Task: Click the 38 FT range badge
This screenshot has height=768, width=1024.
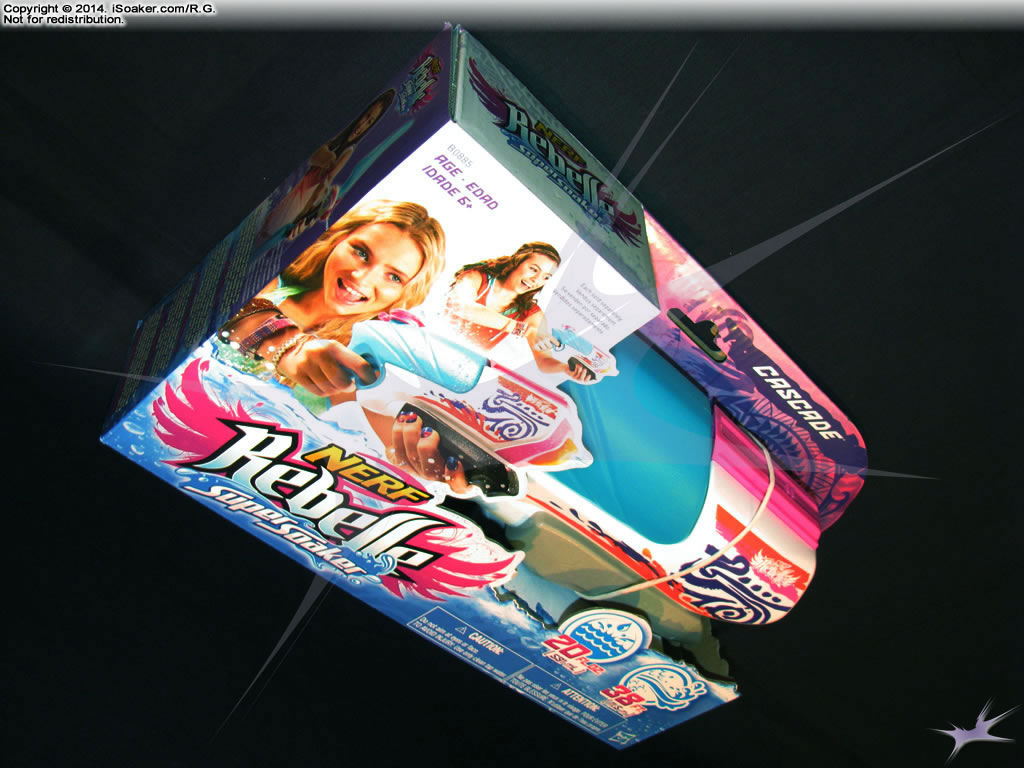Action: point(653,689)
